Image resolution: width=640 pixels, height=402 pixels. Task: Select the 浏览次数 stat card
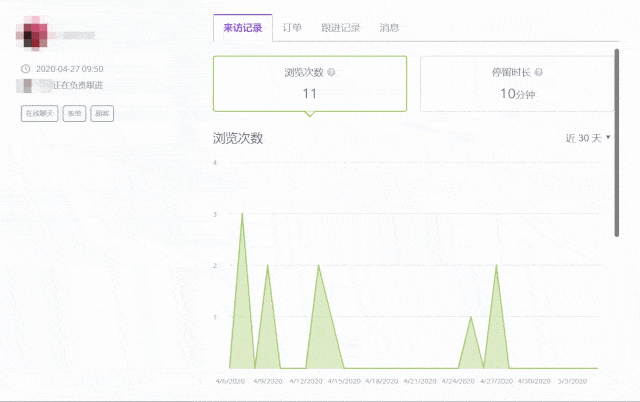(310, 84)
